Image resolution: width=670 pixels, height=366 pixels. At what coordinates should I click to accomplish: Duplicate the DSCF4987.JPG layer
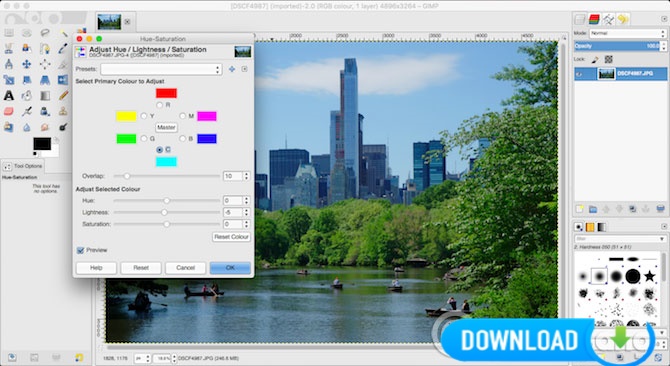click(x=633, y=209)
